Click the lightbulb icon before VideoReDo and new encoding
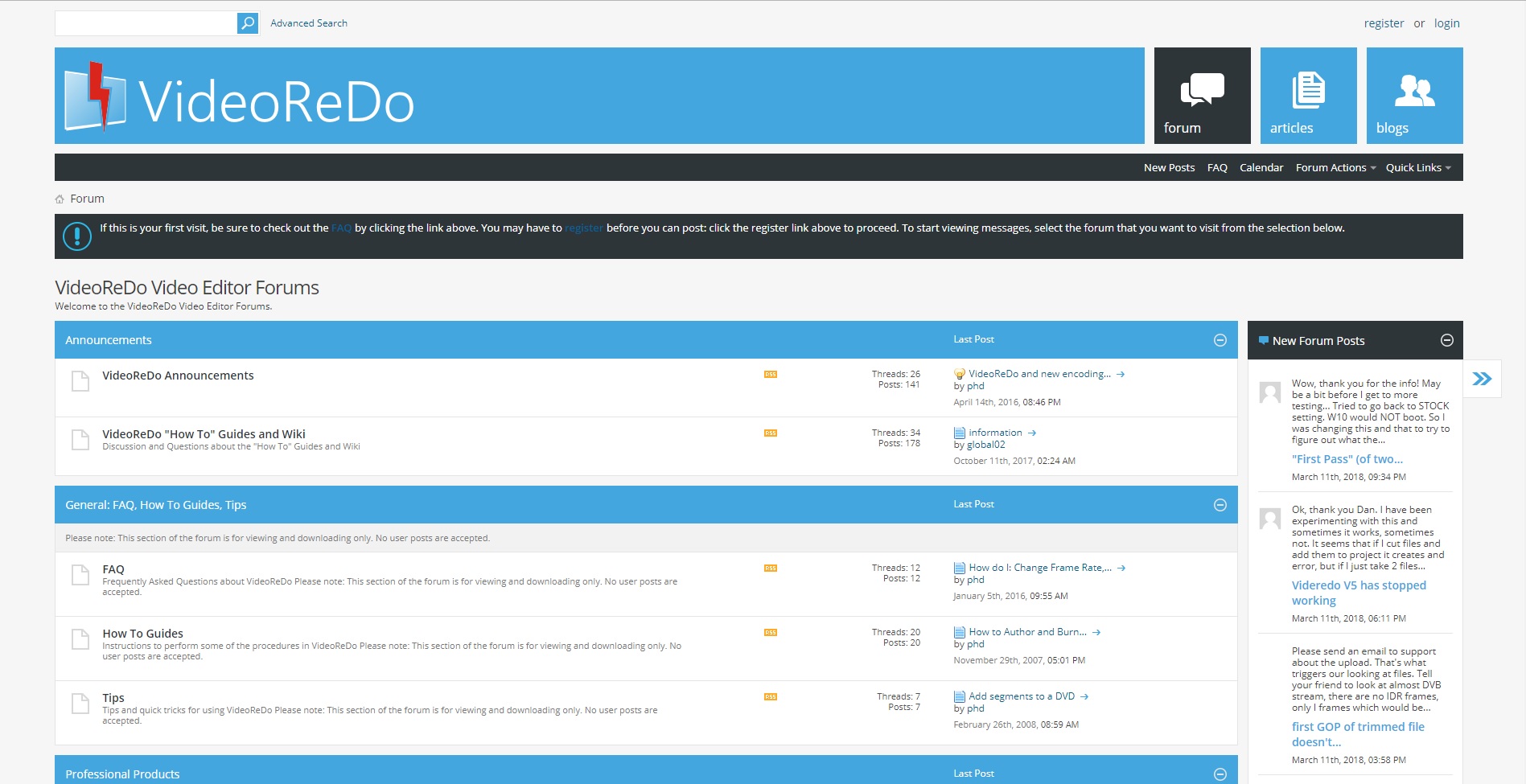Viewport: 1526px width, 784px height. click(x=959, y=374)
